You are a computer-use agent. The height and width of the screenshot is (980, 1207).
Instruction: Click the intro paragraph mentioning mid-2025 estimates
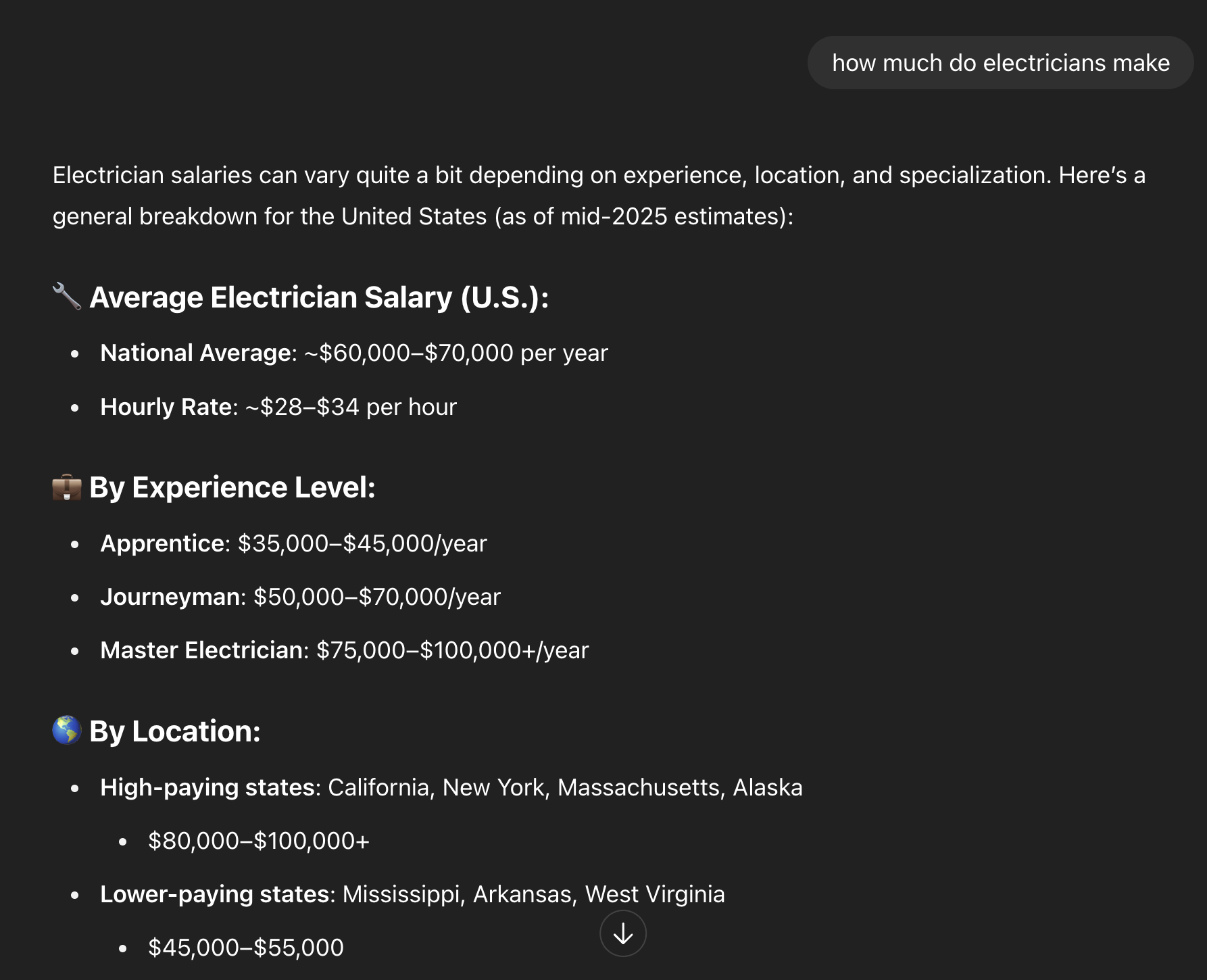coord(599,196)
